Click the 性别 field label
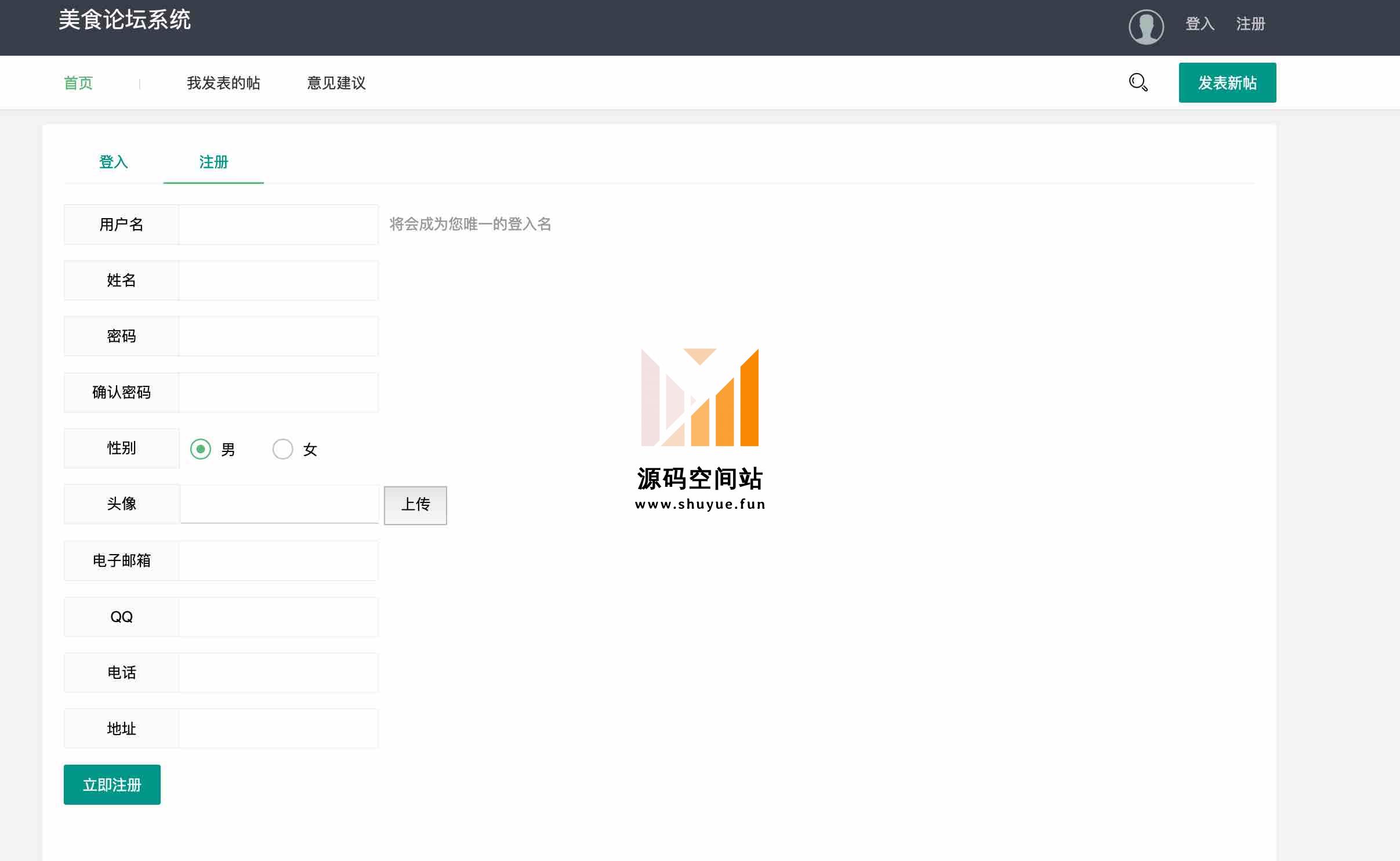Image resolution: width=1400 pixels, height=861 pixels. point(121,448)
